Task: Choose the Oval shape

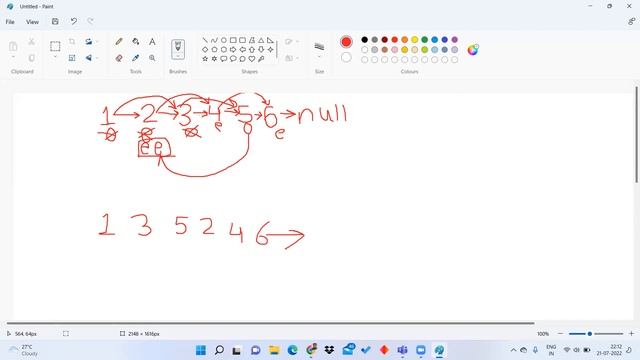Action: pos(224,40)
